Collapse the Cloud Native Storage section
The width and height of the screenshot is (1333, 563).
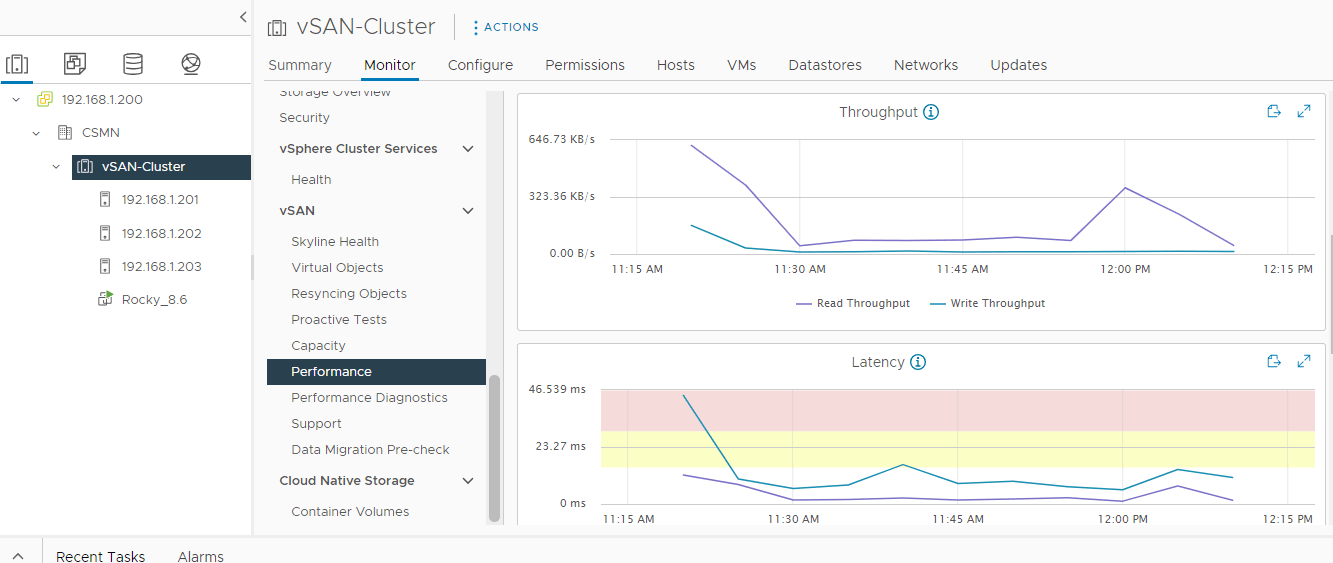pos(467,481)
